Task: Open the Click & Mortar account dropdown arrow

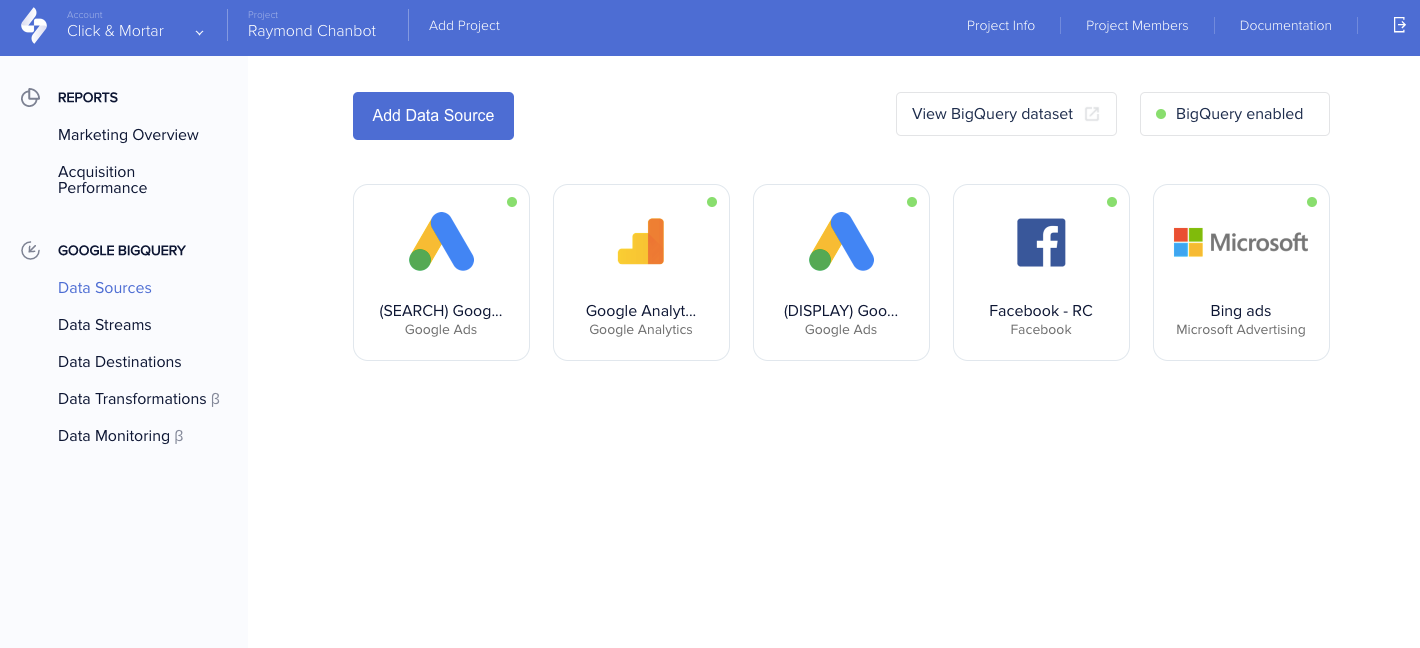Action: [x=199, y=32]
